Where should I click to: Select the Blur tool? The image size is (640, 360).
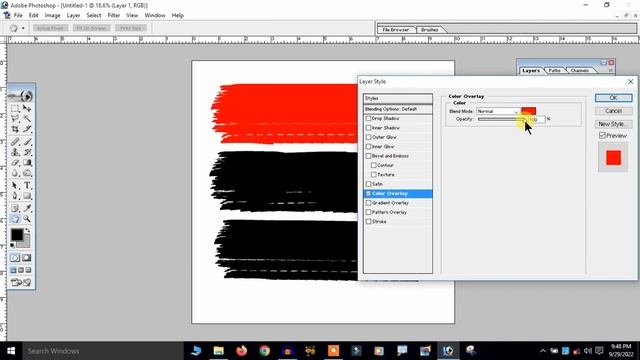pos(15,173)
